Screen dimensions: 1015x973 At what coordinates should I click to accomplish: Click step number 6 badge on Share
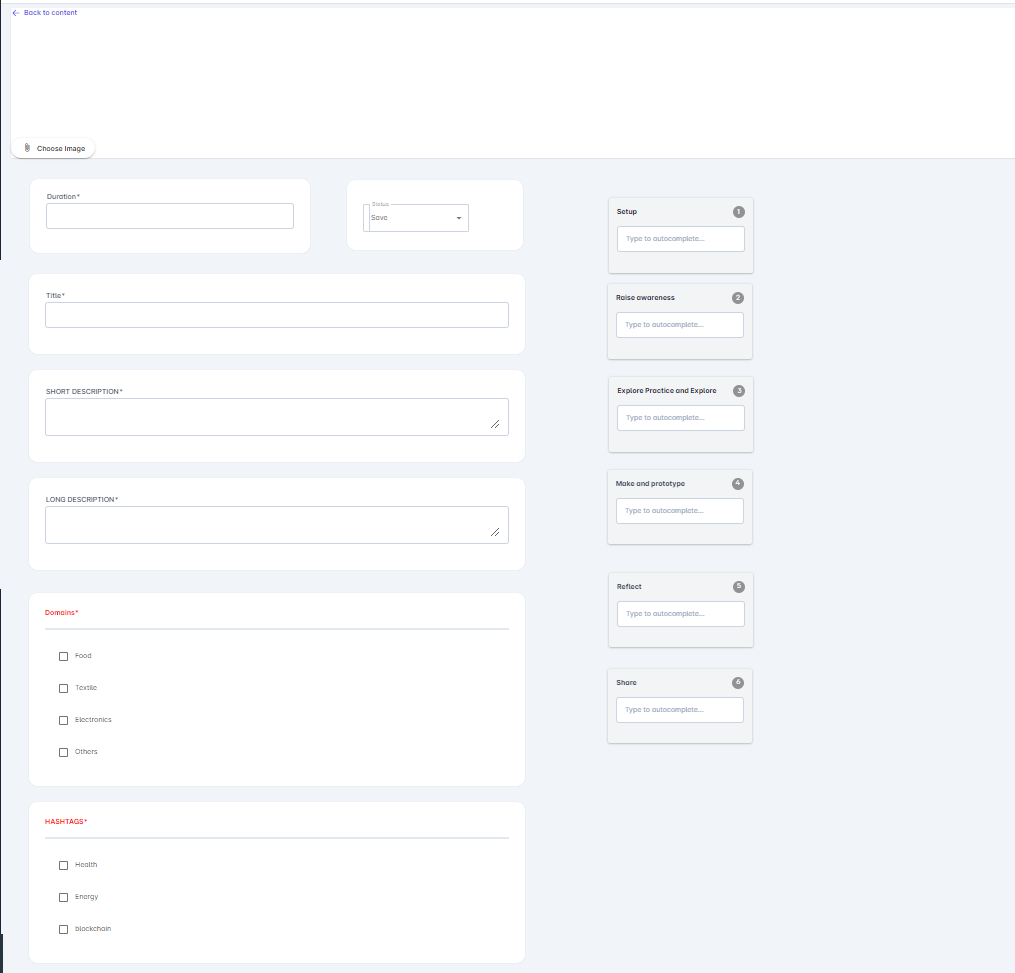(x=737, y=683)
